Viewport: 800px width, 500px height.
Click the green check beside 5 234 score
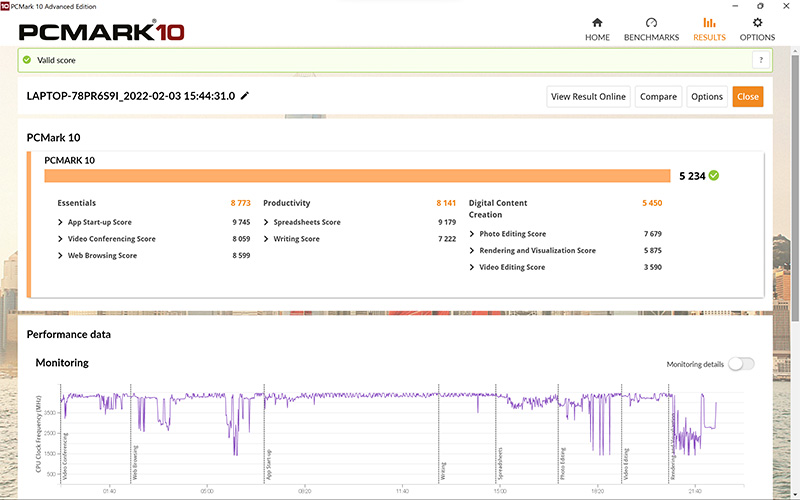714,176
